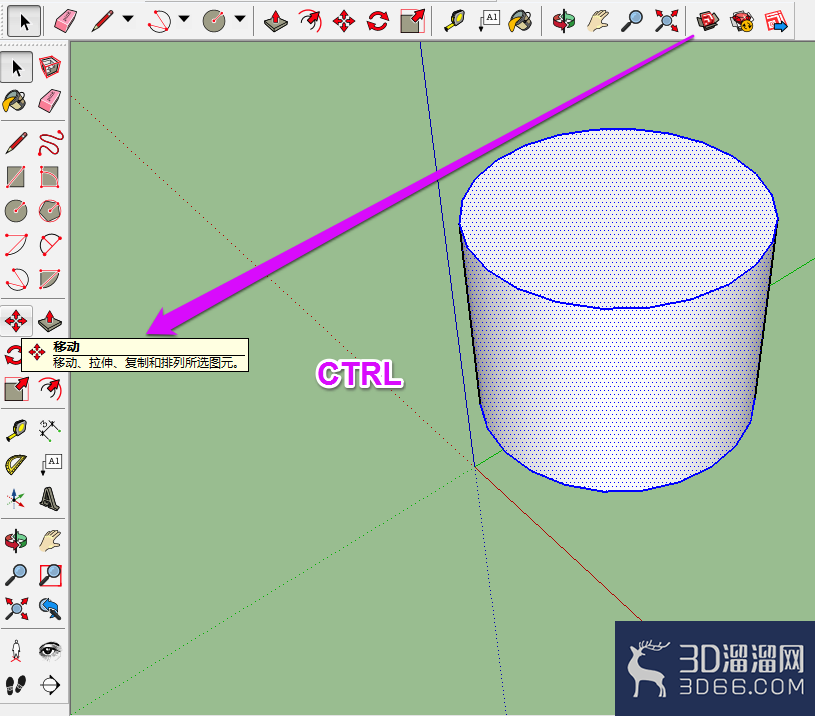Screen dimensions: 815x716
Task: Click Zoom Extents in the top toolbar
Action: pyautogui.click(x=666, y=21)
